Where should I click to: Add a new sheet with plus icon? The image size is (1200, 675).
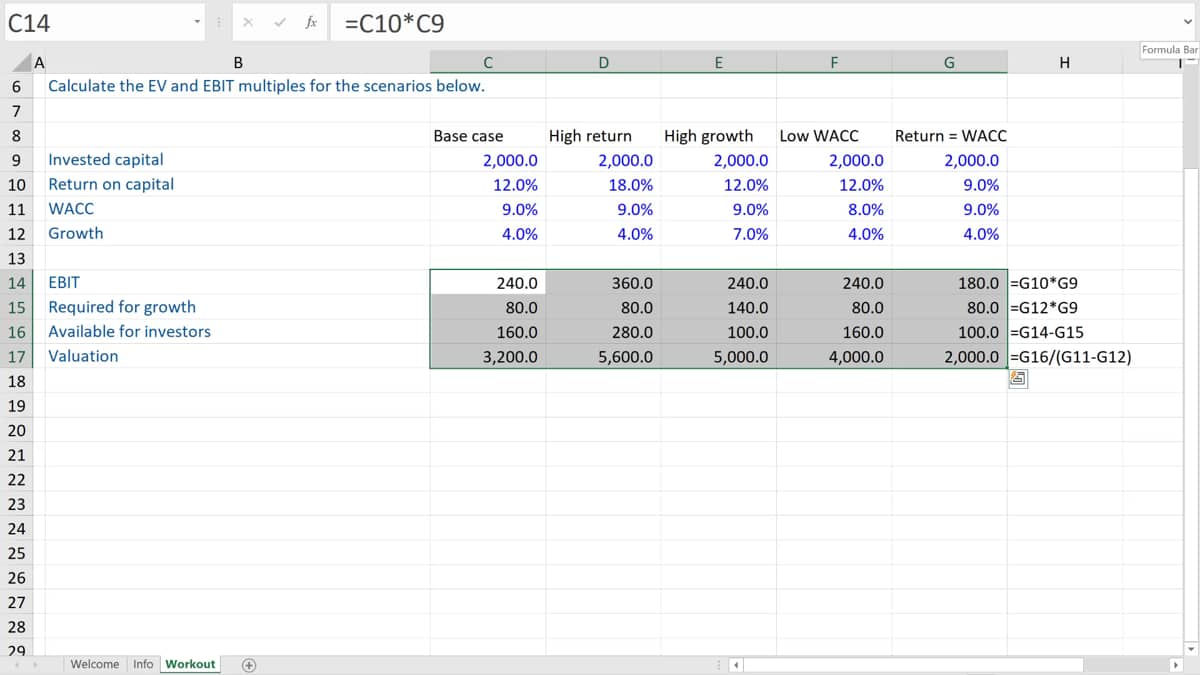(250, 664)
